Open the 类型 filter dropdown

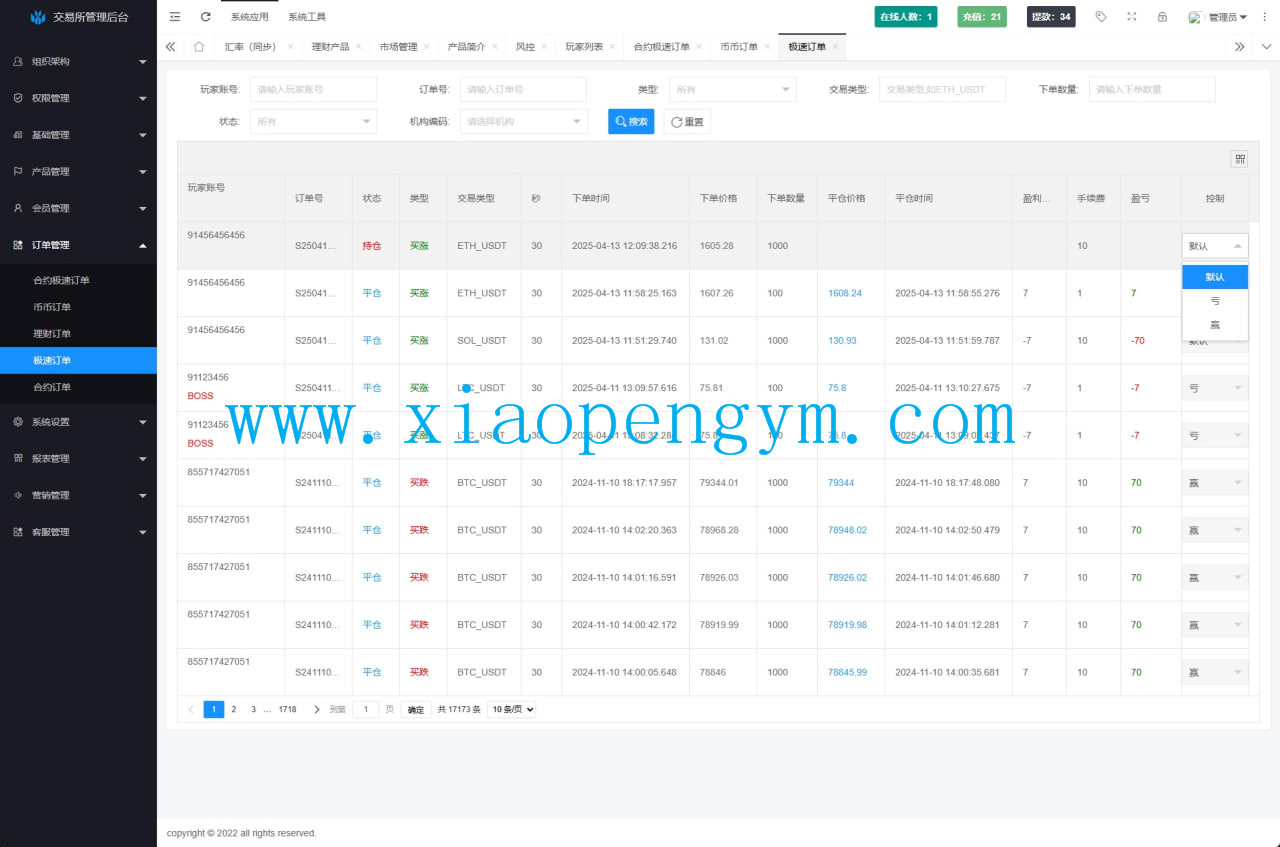732,89
